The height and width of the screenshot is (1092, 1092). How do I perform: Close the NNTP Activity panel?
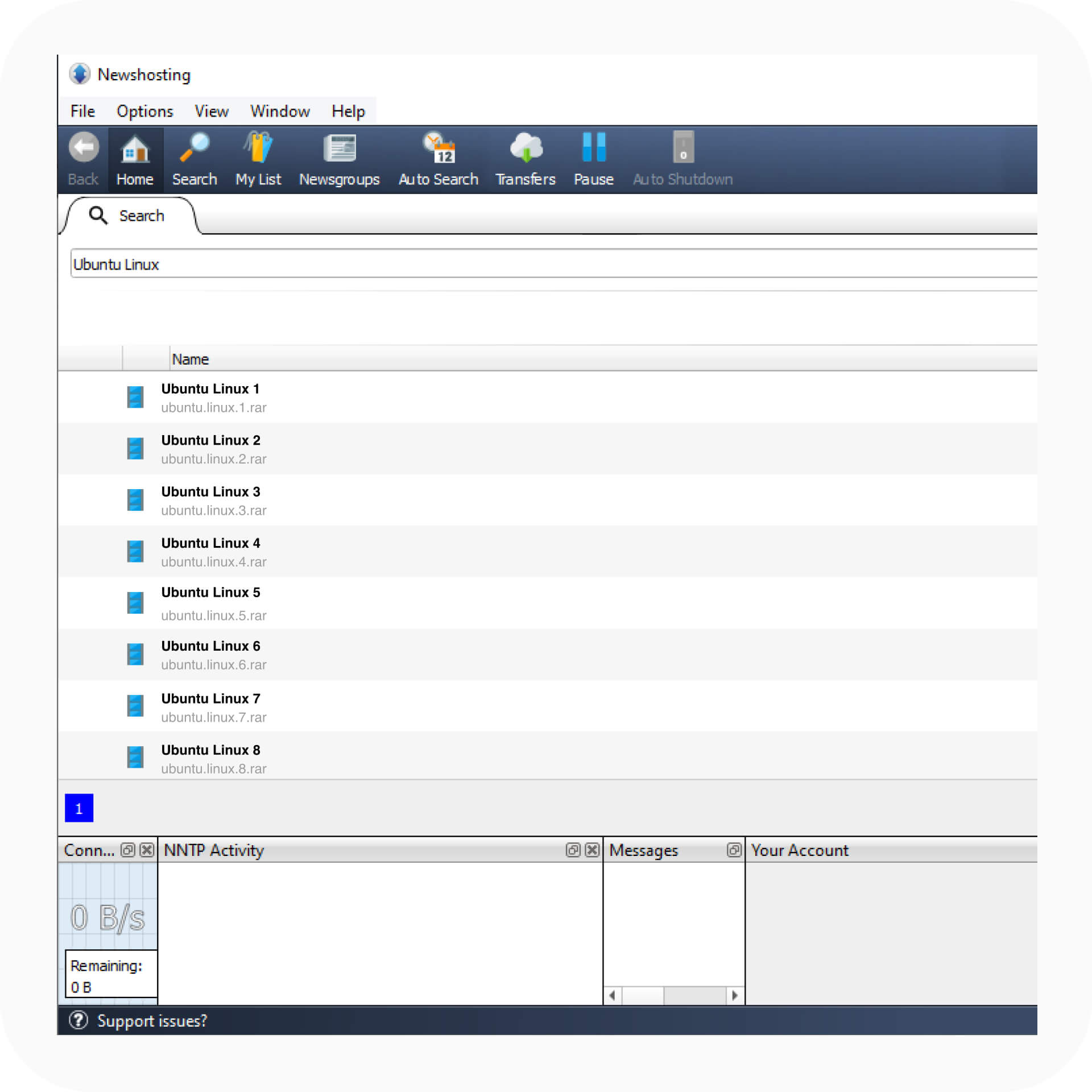click(x=592, y=850)
